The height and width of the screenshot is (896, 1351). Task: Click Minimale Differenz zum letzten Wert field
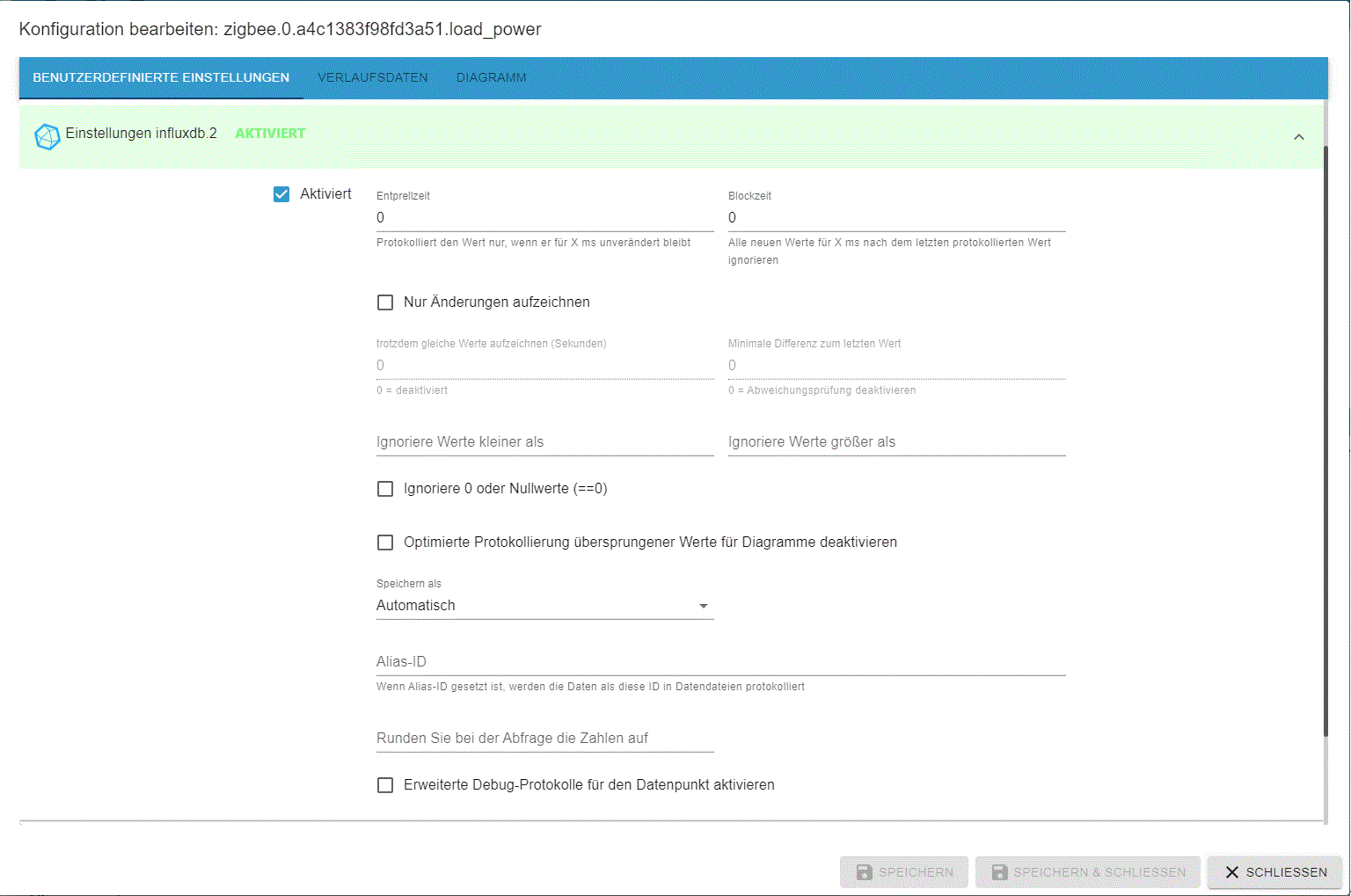[x=897, y=366]
